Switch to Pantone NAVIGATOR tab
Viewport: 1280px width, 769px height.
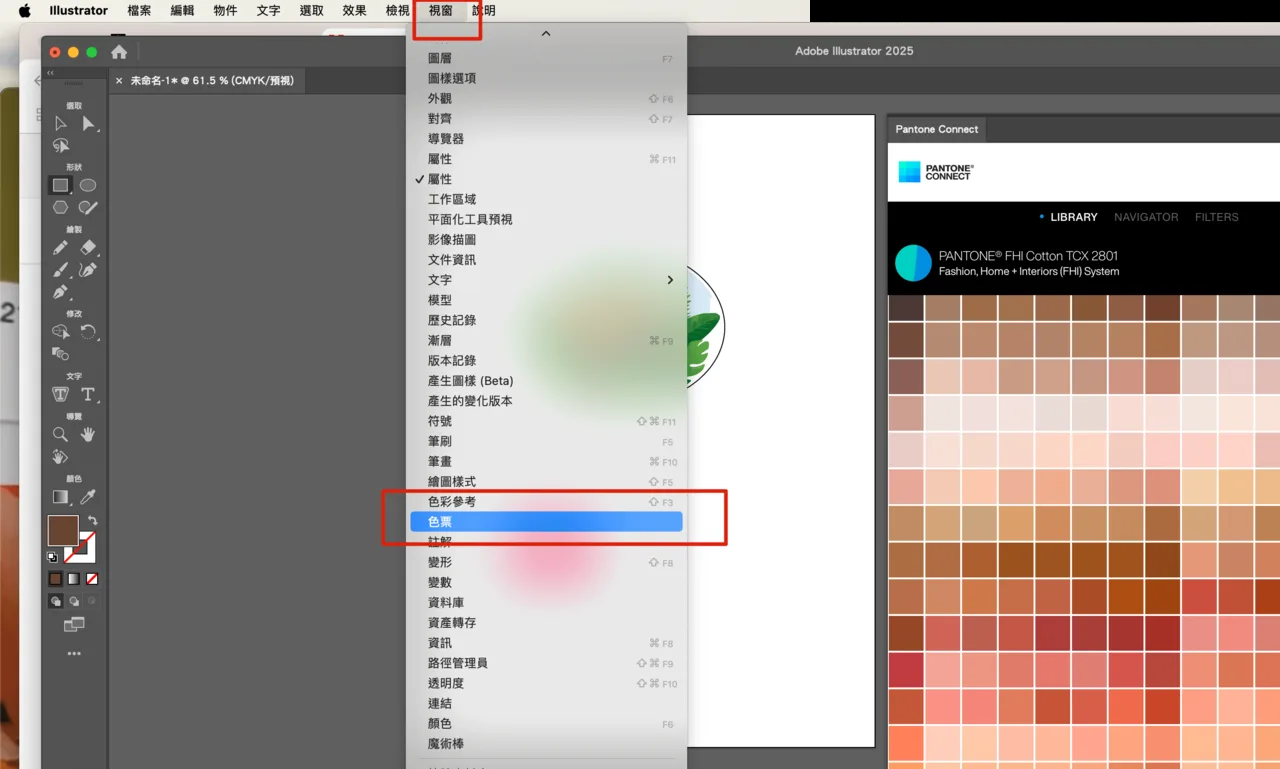pyautogui.click(x=1146, y=217)
